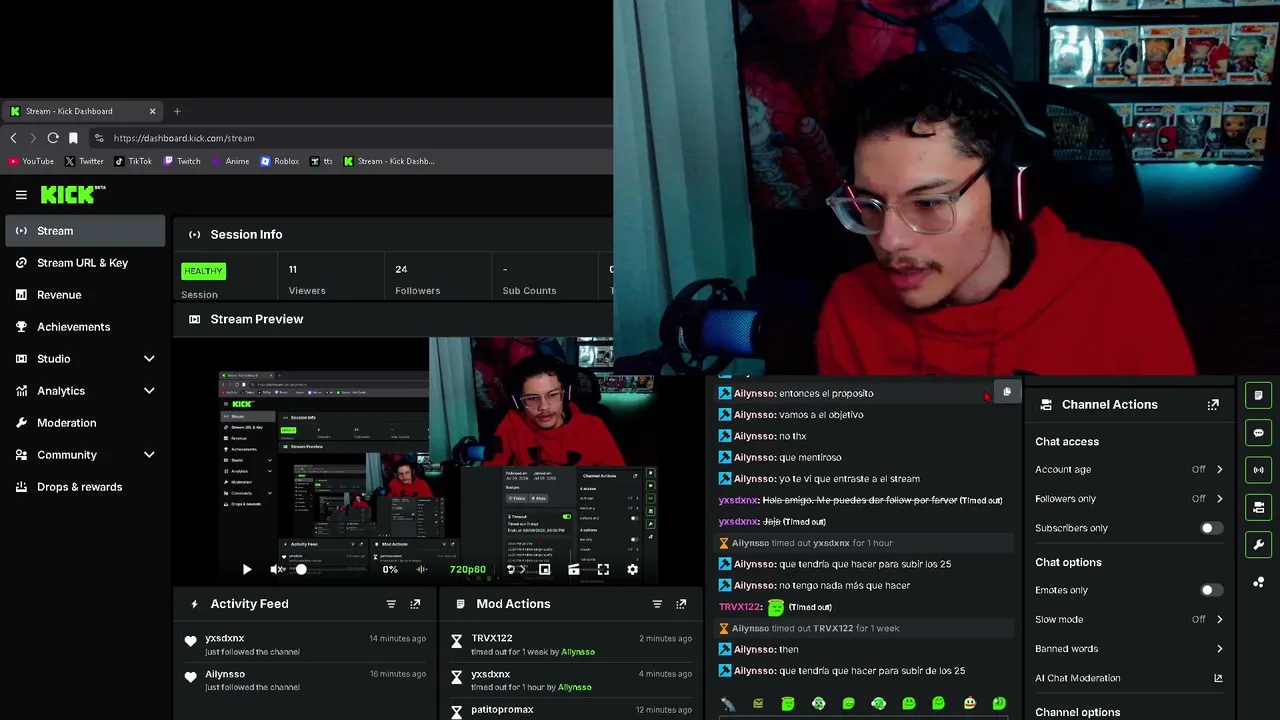Toggle theater mode in stream preview
Viewport: 1280px width, 720px height.
coord(574,569)
